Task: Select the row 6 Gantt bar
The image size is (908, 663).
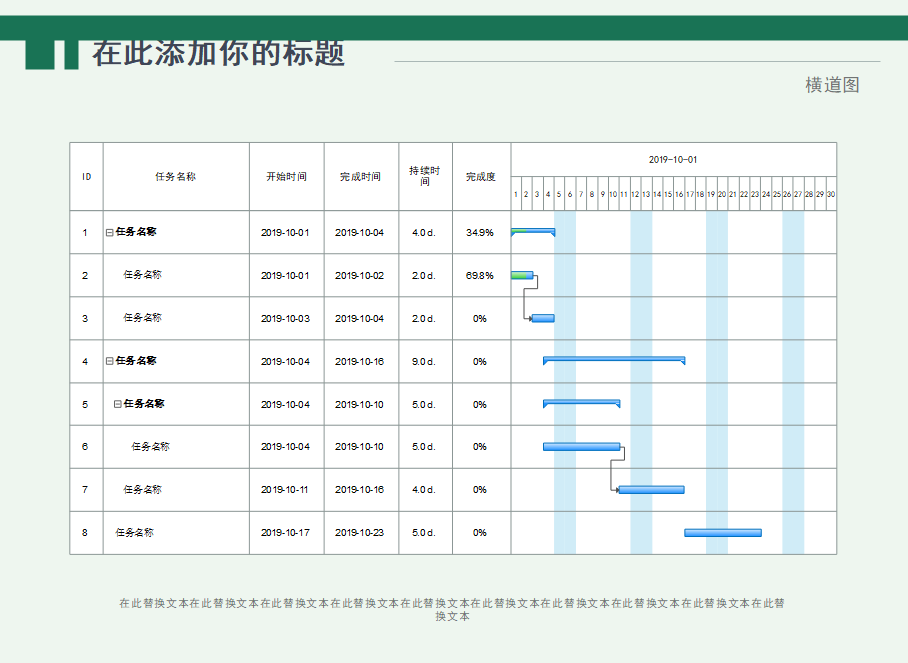Action: point(581,446)
